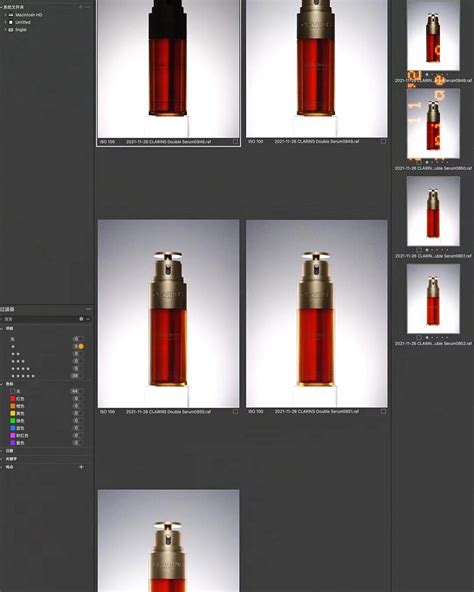Select the Serum0849 image in the viewer
474x592 pixels.
[x=317, y=69]
